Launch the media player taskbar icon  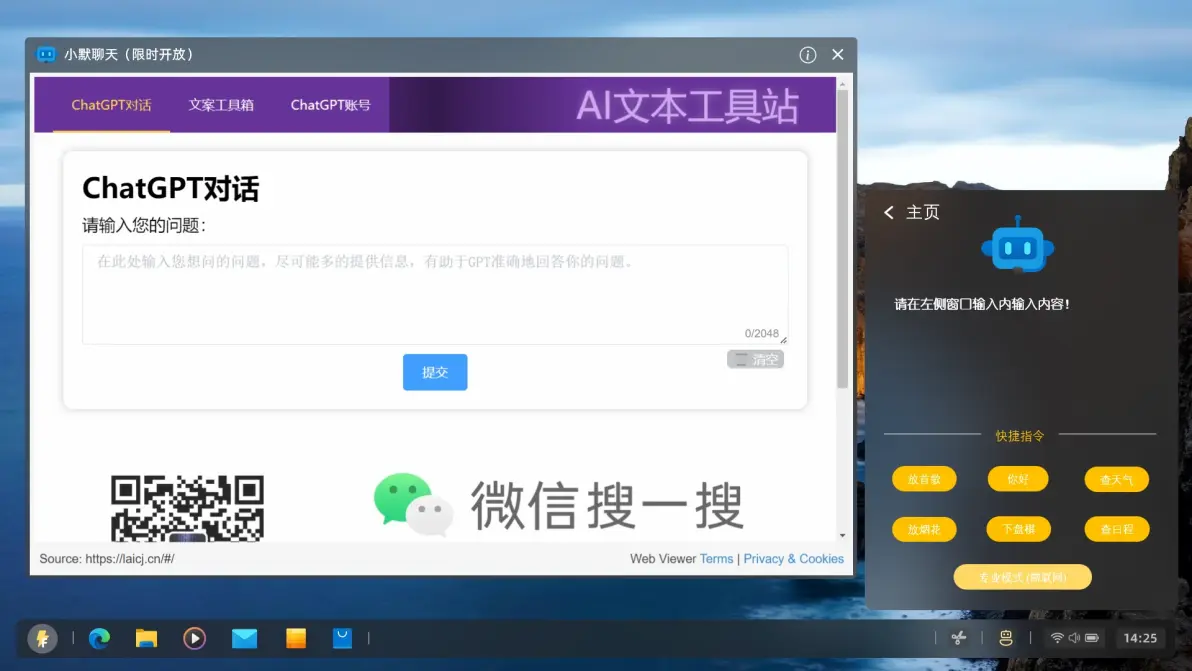195,638
